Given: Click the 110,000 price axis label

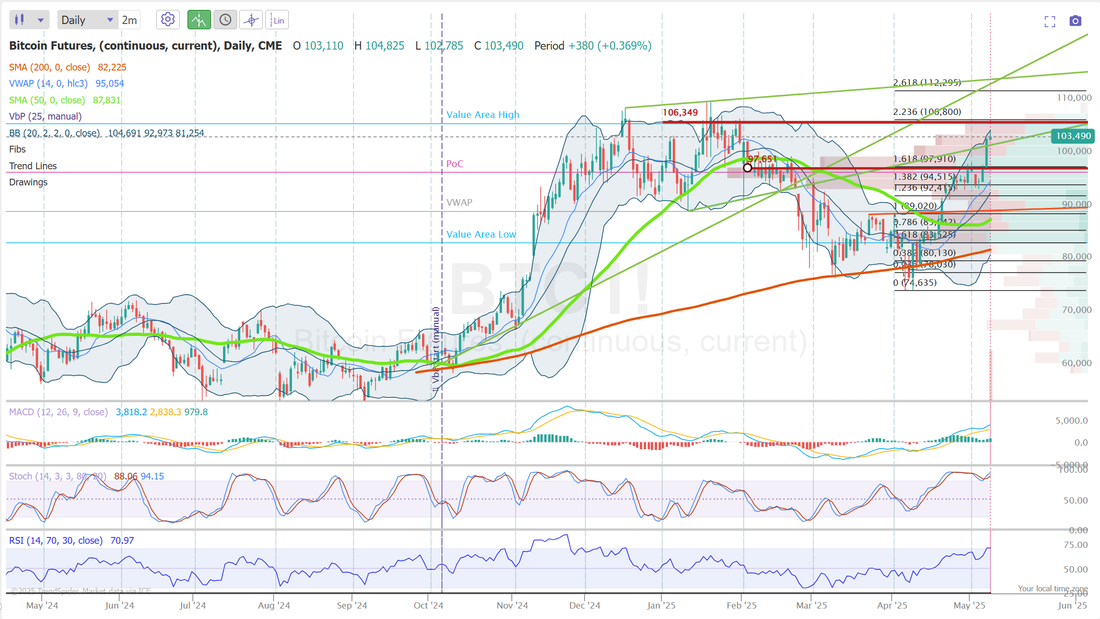Looking at the screenshot, I should pyautogui.click(x=1074, y=98).
